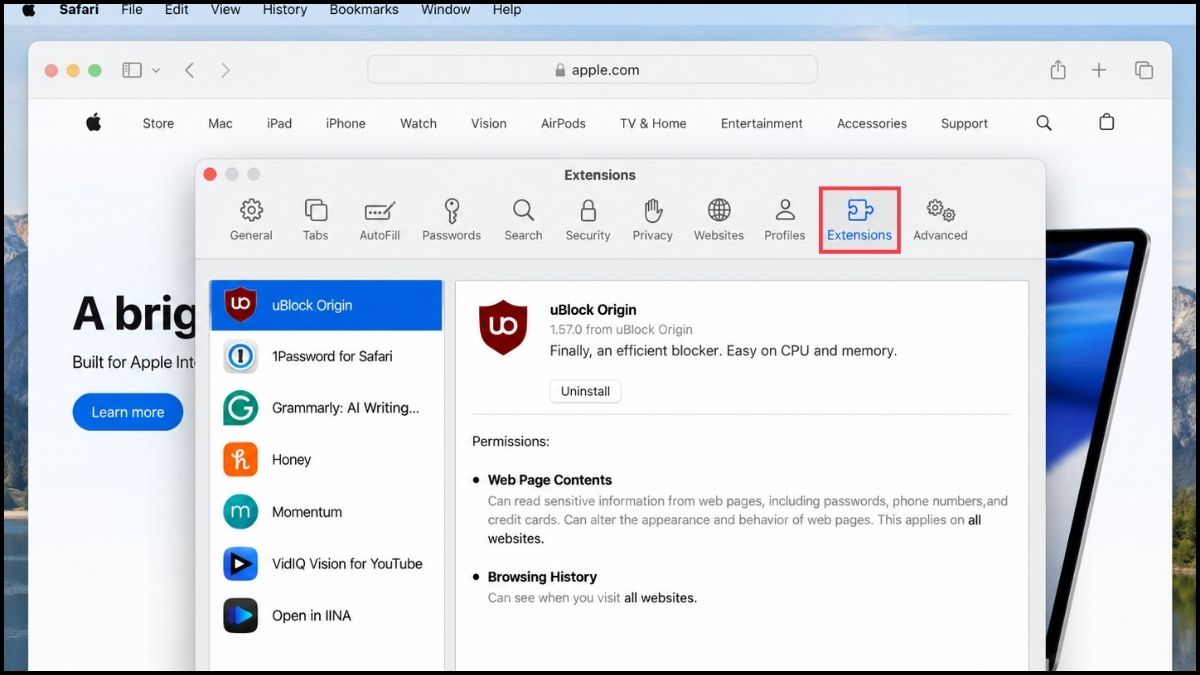Open the Vision link on apple.com

coord(489,124)
